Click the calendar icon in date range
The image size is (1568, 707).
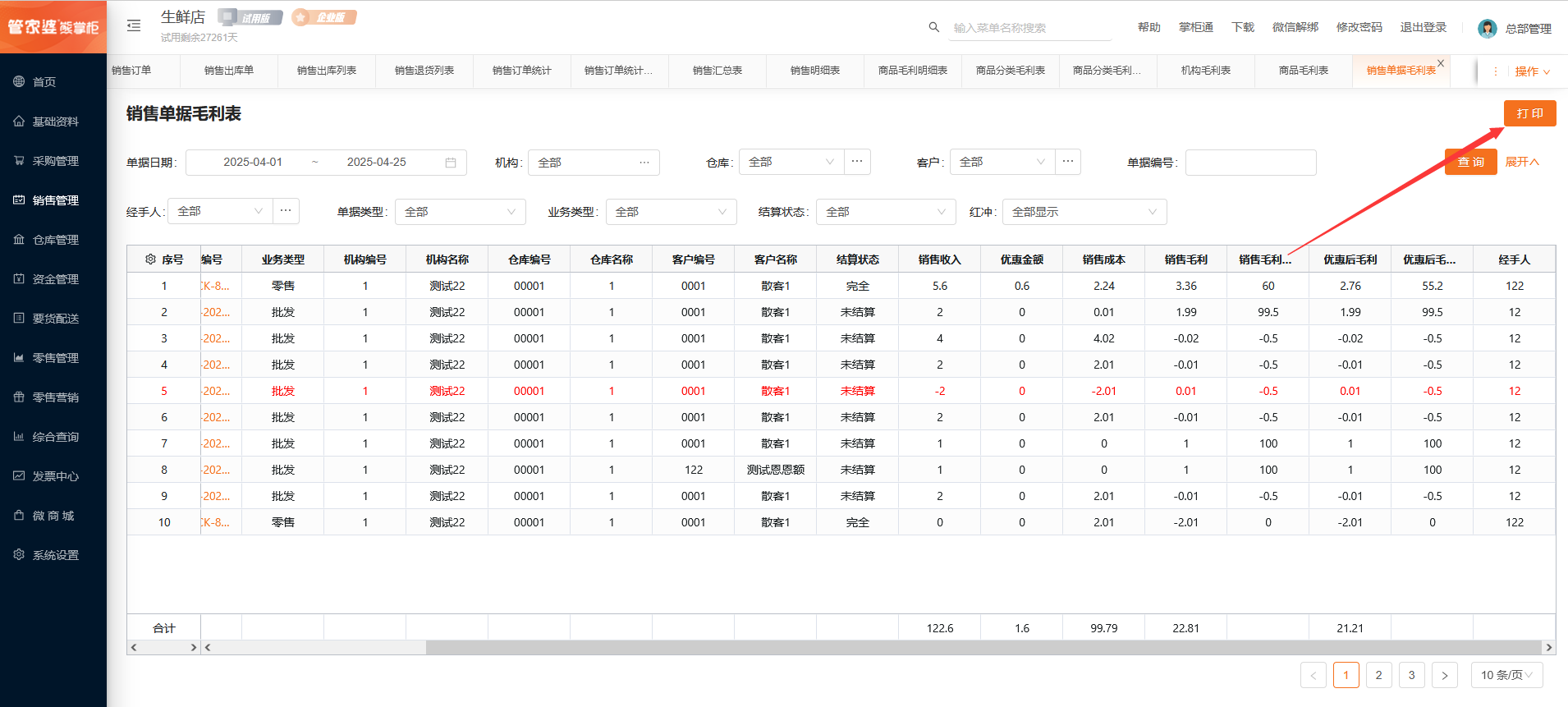pyautogui.click(x=451, y=163)
